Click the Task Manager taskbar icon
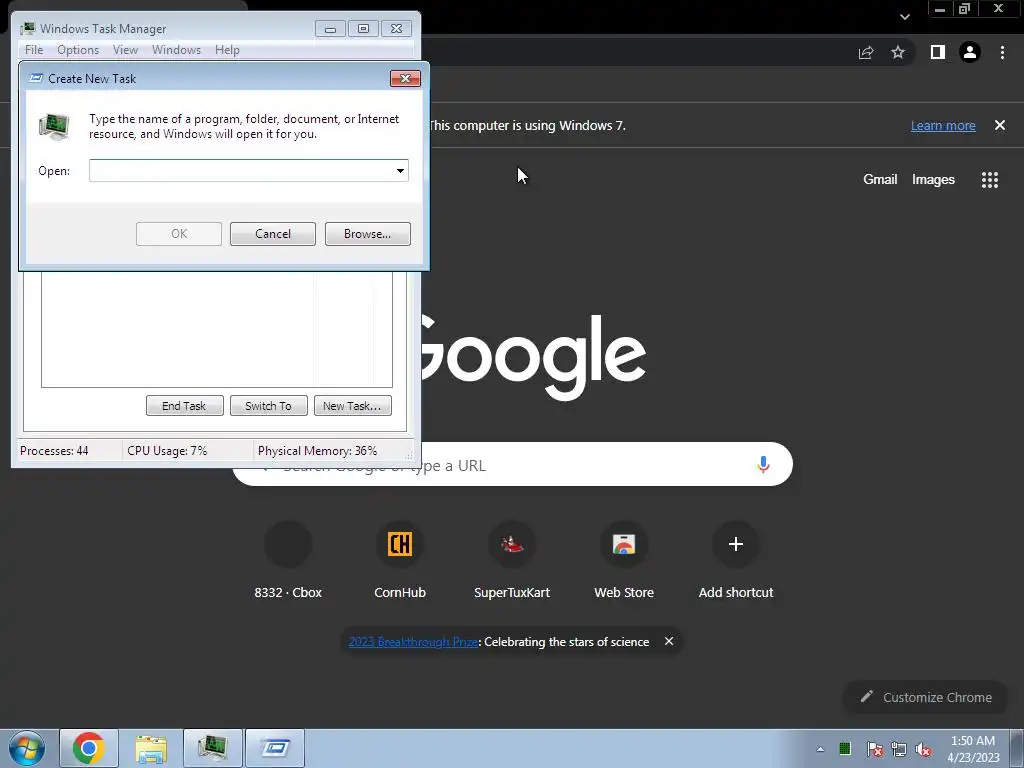The height and width of the screenshot is (768, 1024). coord(212,748)
